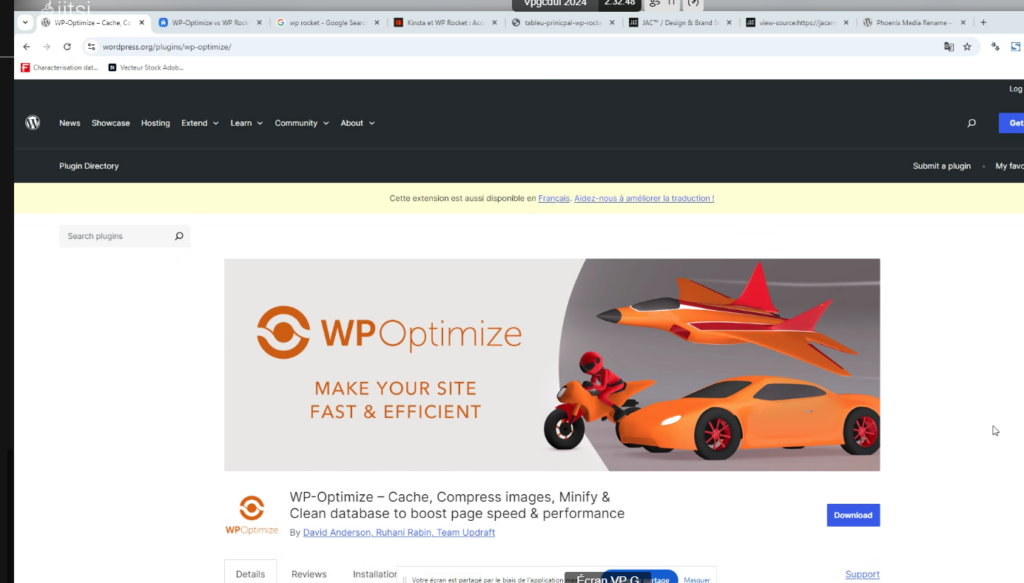Open the Showcase menu item
The width and height of the screenshot is (1024, 583).
(111, 123)
